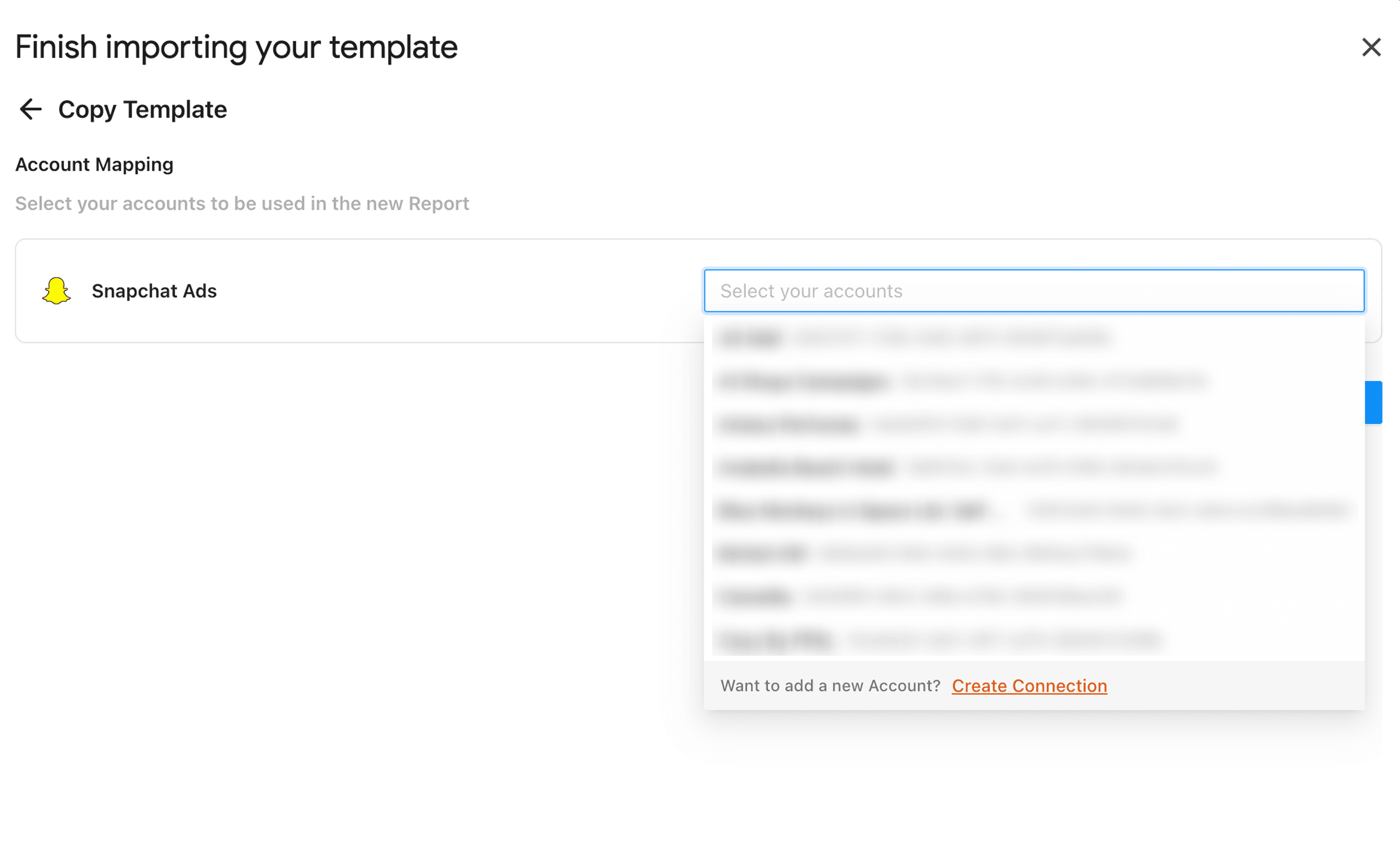Choose the second blurred account in dropdown
This screenshot has height=867, width=1400.
(1034, 381)
